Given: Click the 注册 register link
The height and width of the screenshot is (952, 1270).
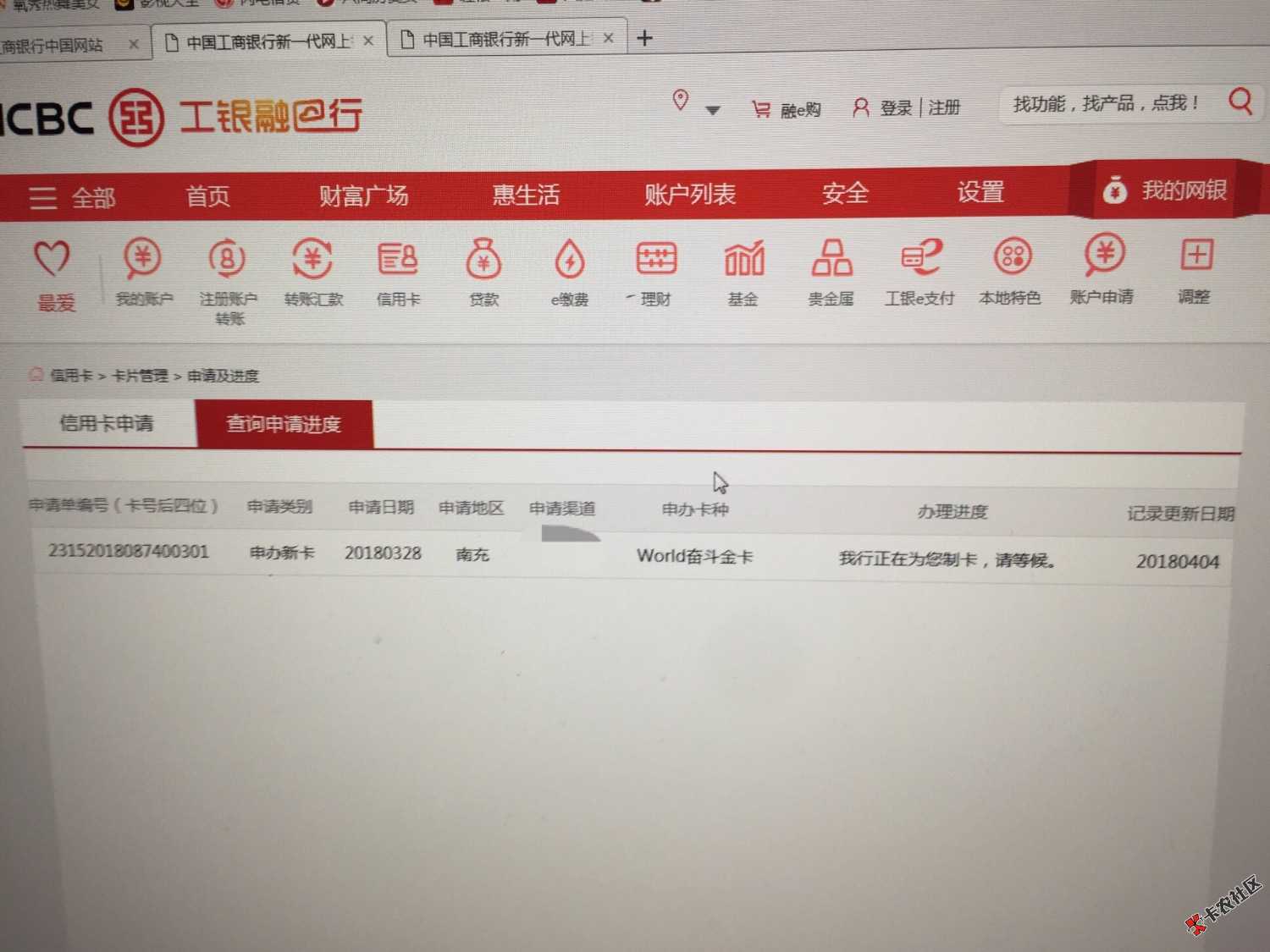Looking at the screenshot, I should coord(944,107).
